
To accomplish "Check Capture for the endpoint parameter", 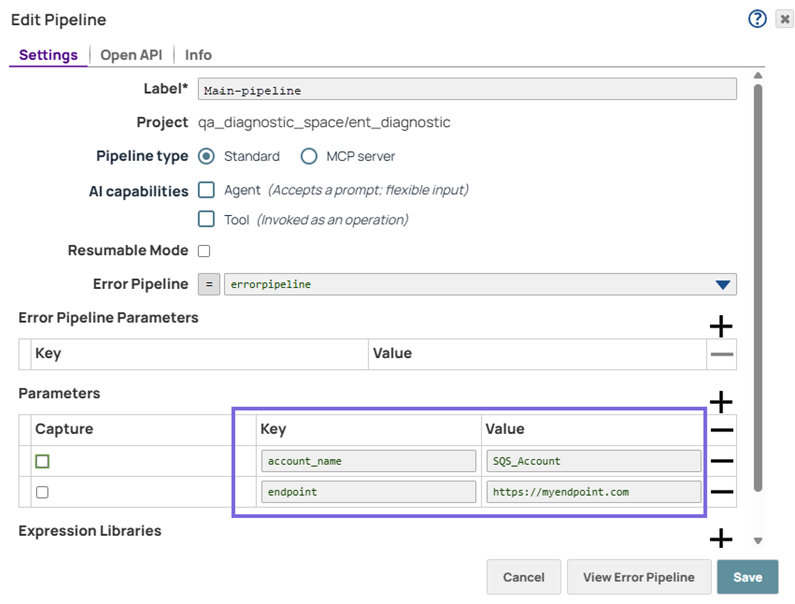I will click(x=42, y=492).
